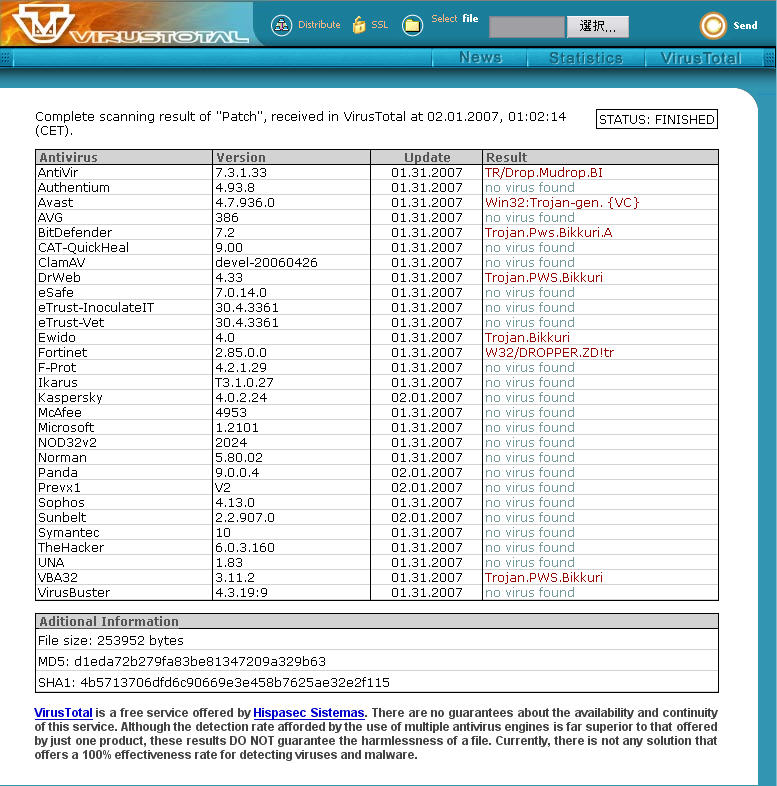Image resolution: width=777 pixels, height=786 pixels.
Task: Click the ClamAV version devel-20060426
Action: (x=266, y=263)
